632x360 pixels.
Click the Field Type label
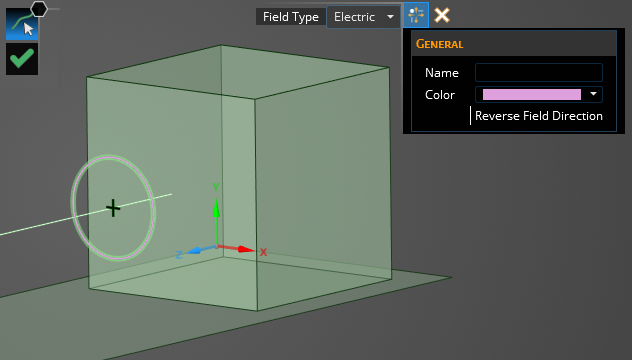(291, 17)
